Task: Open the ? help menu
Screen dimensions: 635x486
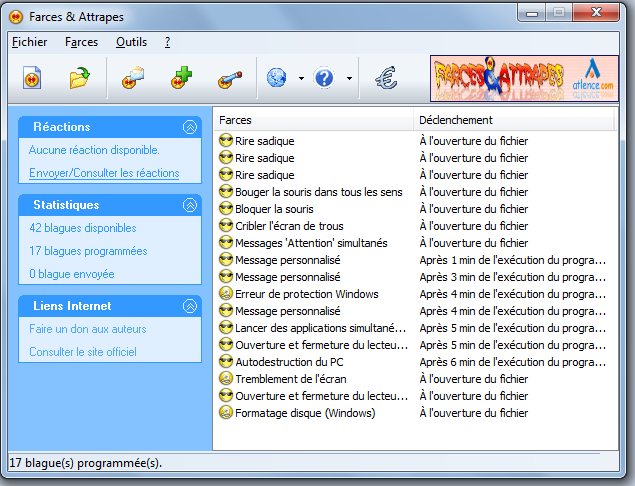Action: coord(167,42)
